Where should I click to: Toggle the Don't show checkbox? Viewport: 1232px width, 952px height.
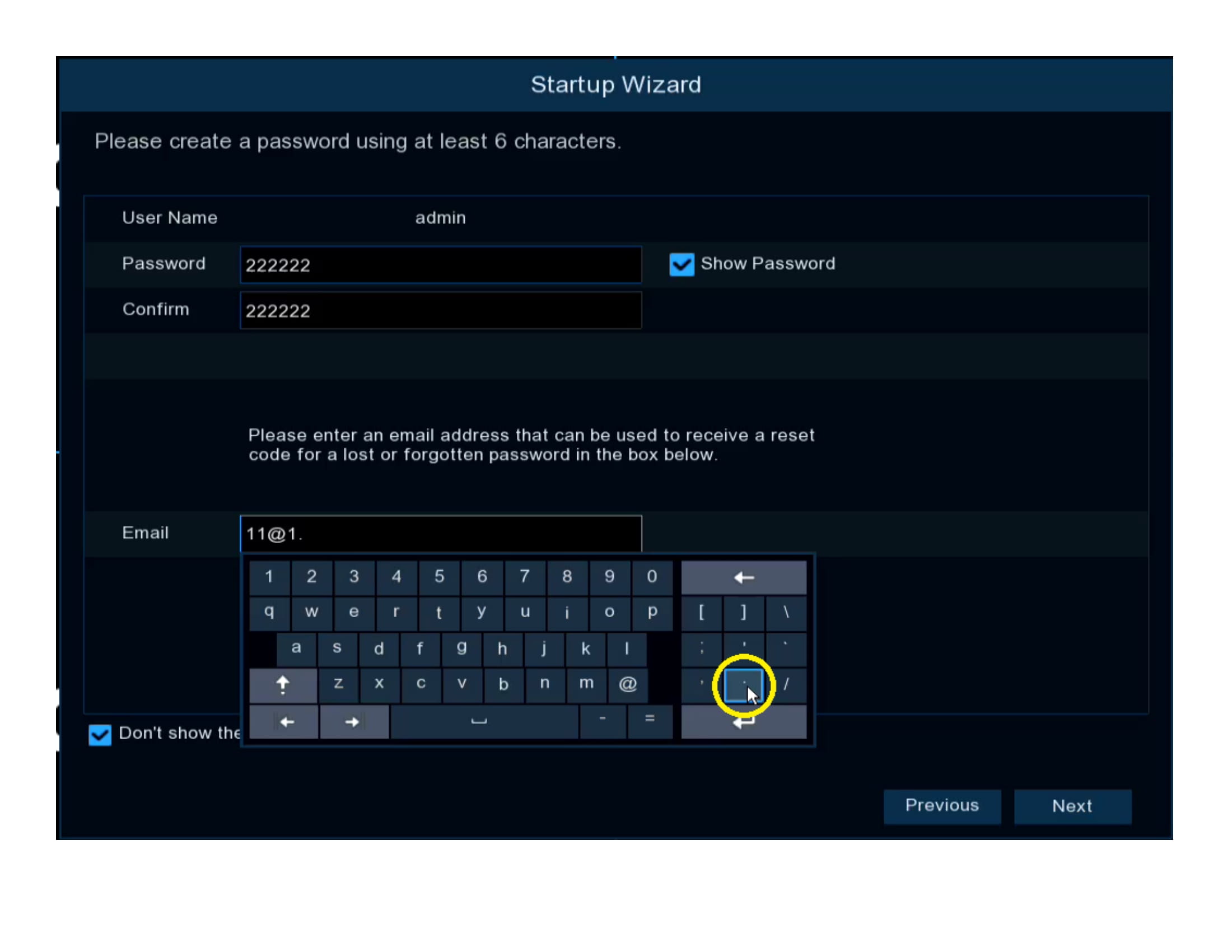pos(100,734)
